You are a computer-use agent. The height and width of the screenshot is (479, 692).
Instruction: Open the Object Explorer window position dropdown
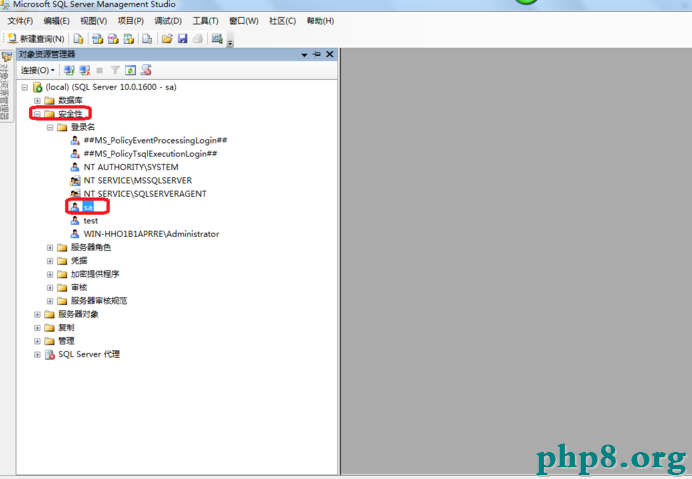304,55
